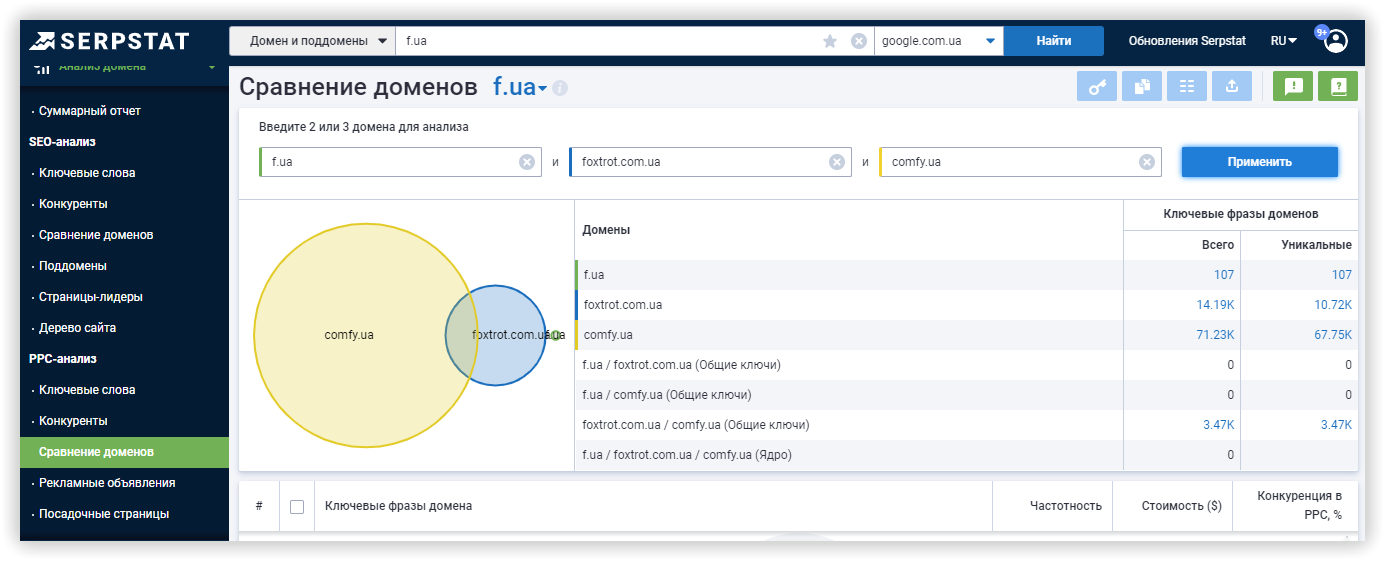The height and width of the screenshot is (561, 1385).
Task: Select highlighted PPC 'Сравнение доменов' item
Action: [124, 452]
